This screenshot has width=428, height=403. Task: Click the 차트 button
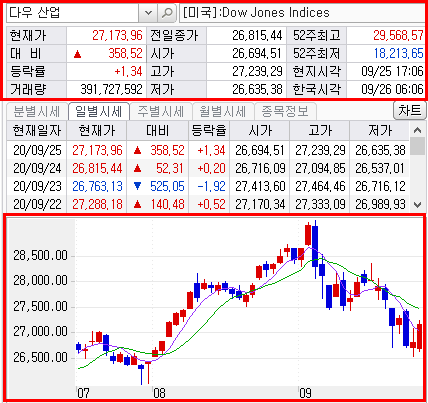point(410,110)
